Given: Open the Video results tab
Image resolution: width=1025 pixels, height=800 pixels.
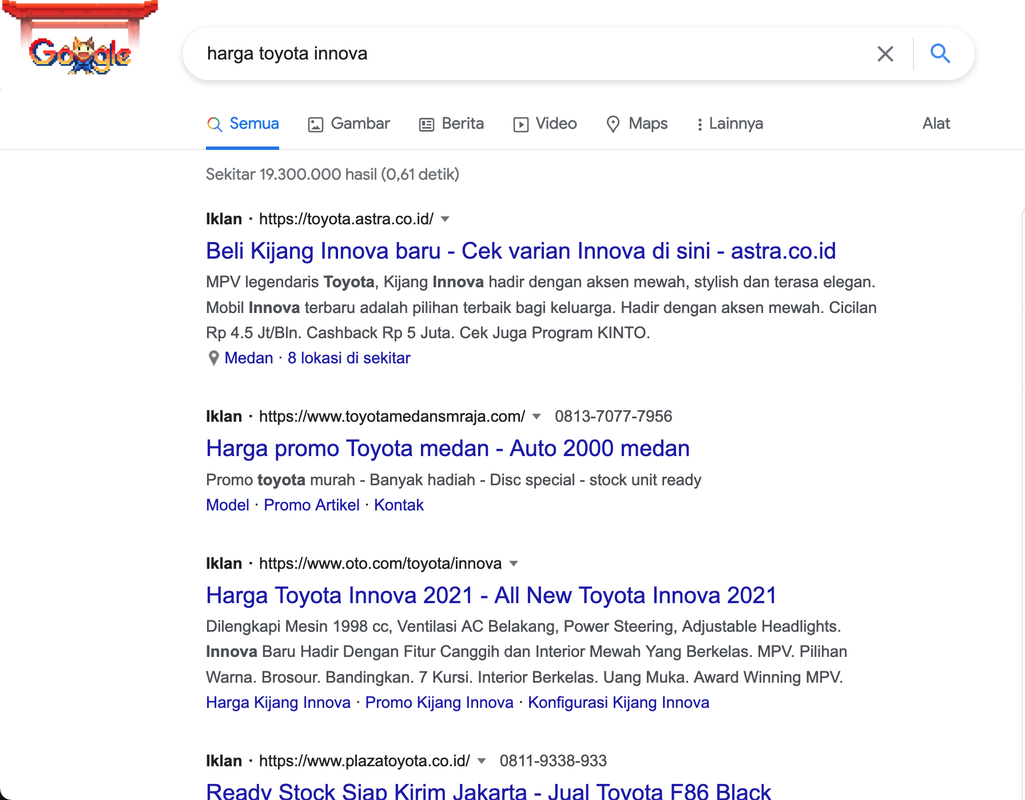Looking at the screenshot, I should tap(545, 124).
